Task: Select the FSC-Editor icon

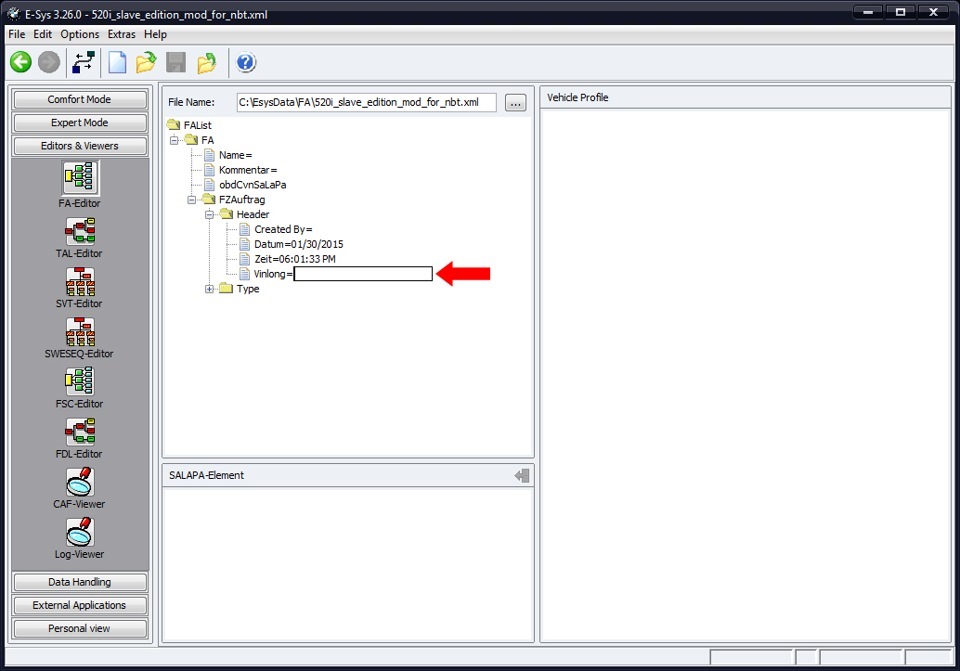Action: point(80,381)
